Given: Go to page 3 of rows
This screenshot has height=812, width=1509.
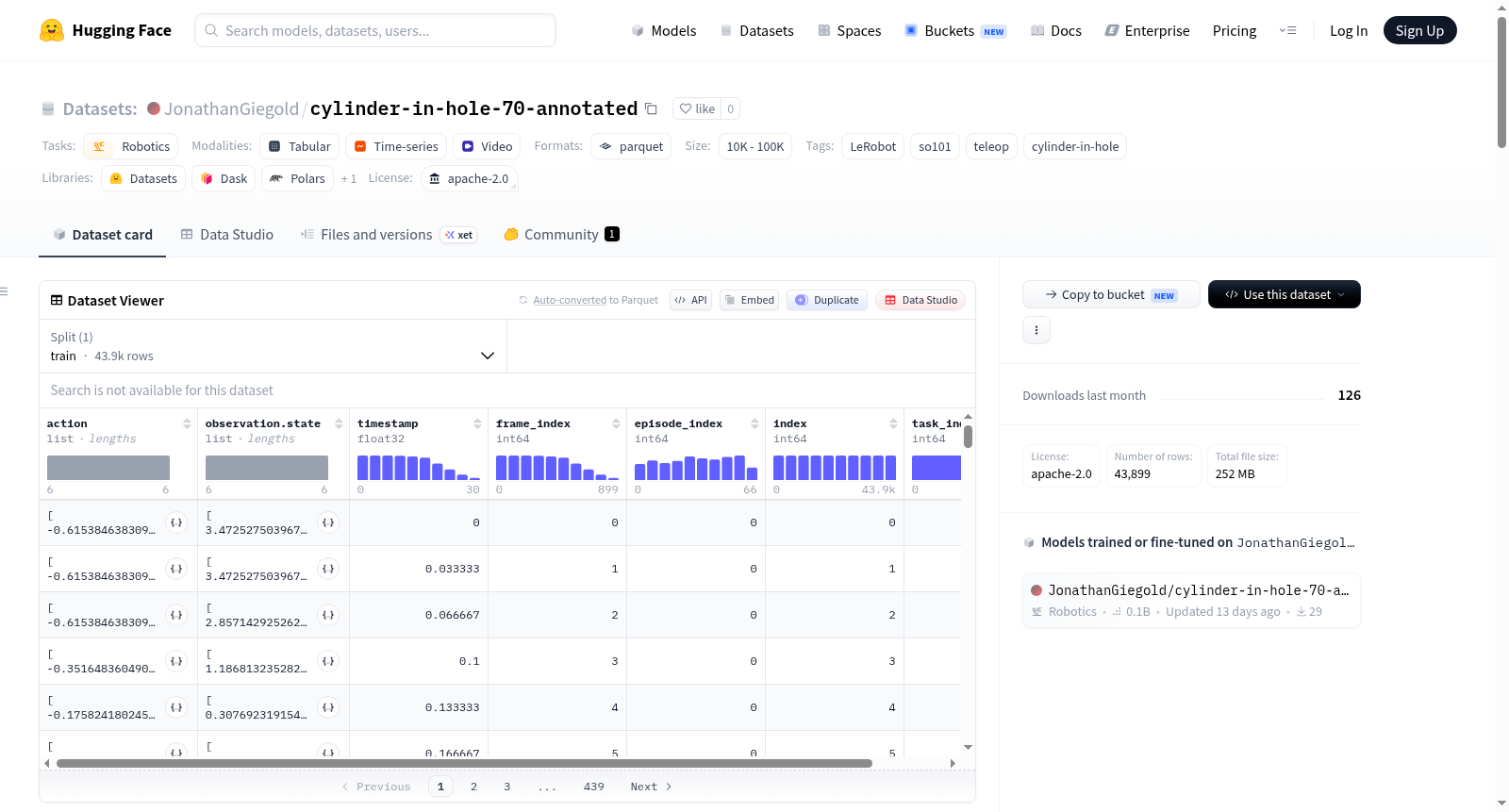Looking at the screenshot, I should pos(506,787).
